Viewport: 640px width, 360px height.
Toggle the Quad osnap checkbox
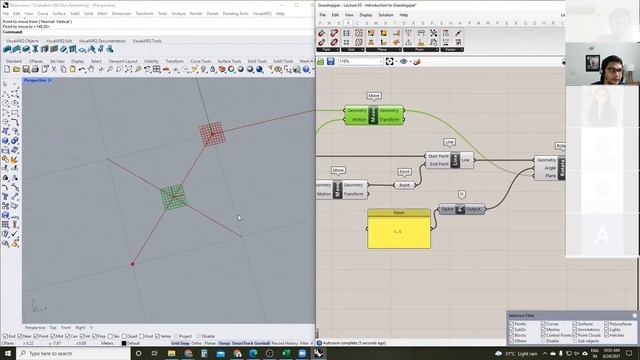(x=124, y=336)
